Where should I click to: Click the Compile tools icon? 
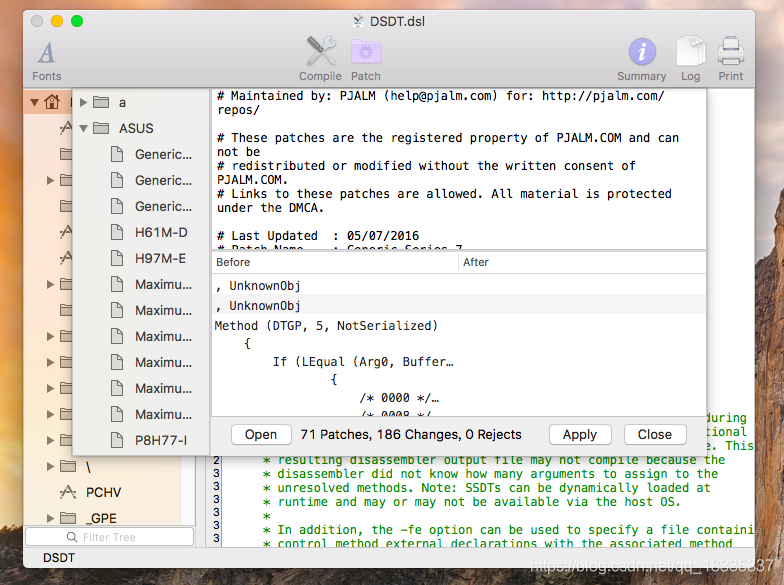pyautogui.click(x=320, y=51)
